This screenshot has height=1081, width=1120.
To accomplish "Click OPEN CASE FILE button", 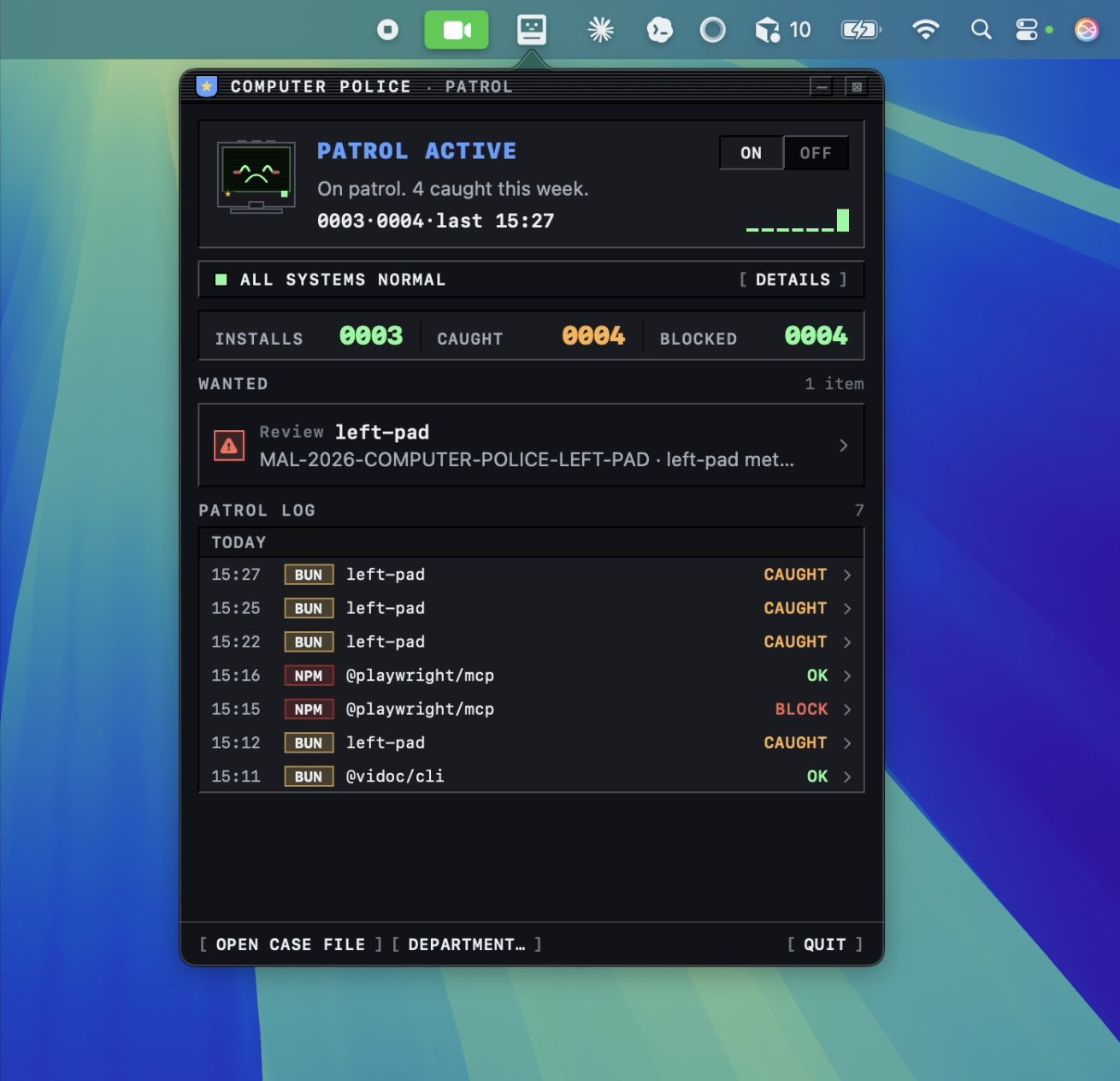I will 291,944.
